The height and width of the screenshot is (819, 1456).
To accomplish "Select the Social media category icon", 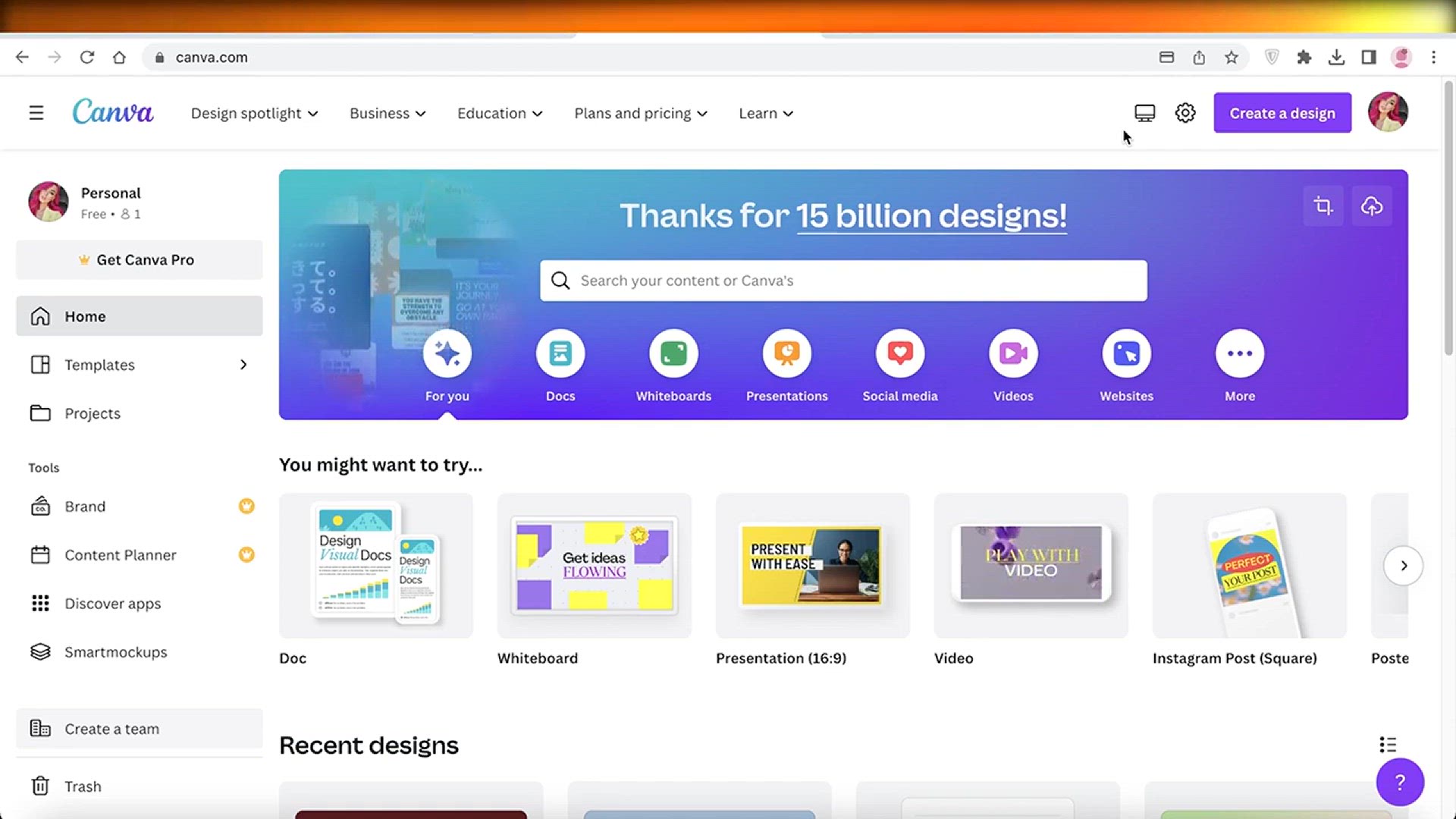I will click(x=900, y=353).
